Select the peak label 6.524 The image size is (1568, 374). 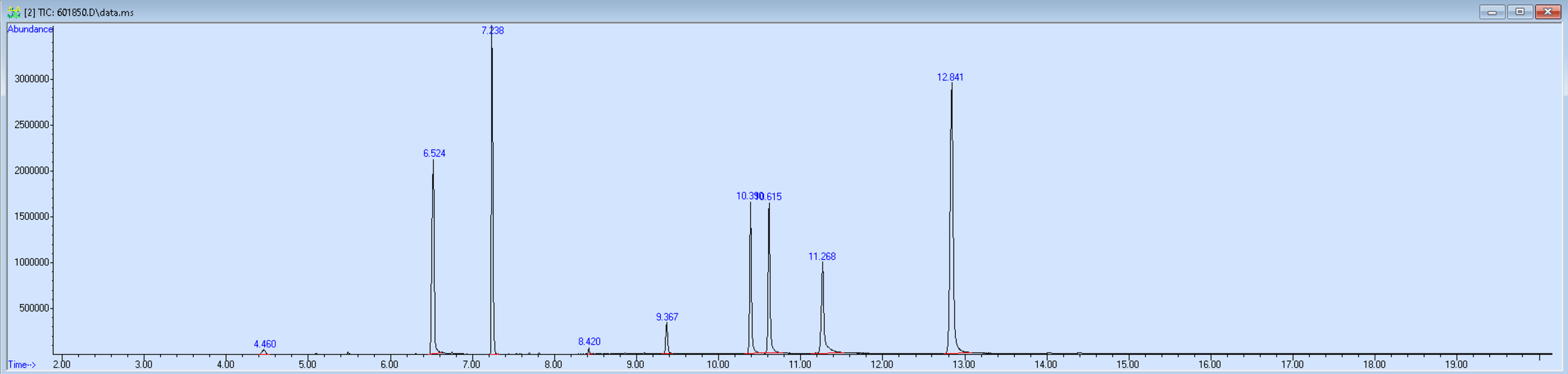coord(434,153)
